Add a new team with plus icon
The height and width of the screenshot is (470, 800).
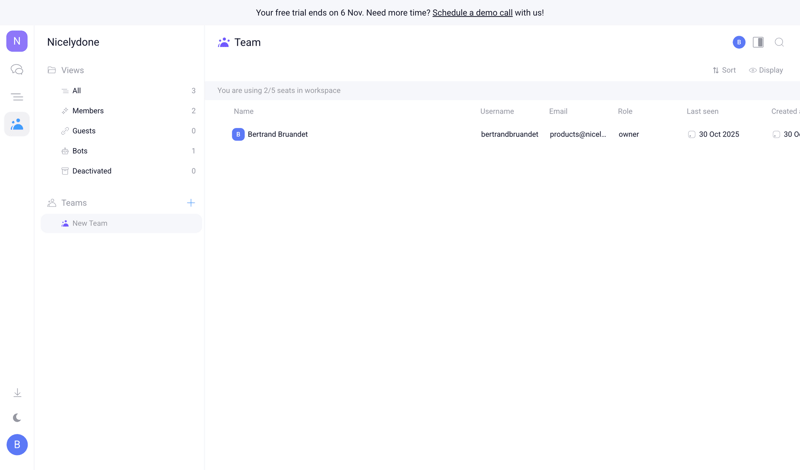[x=191, y=203]
